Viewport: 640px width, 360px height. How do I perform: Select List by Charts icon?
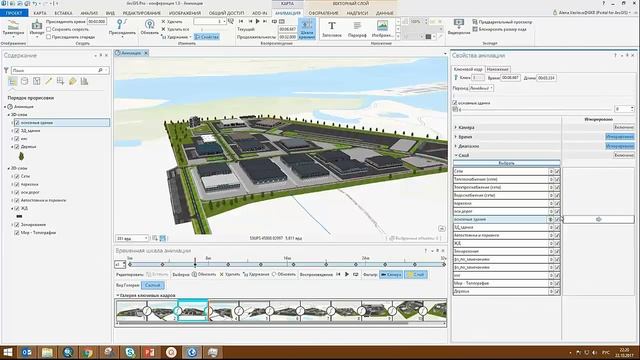84,81
